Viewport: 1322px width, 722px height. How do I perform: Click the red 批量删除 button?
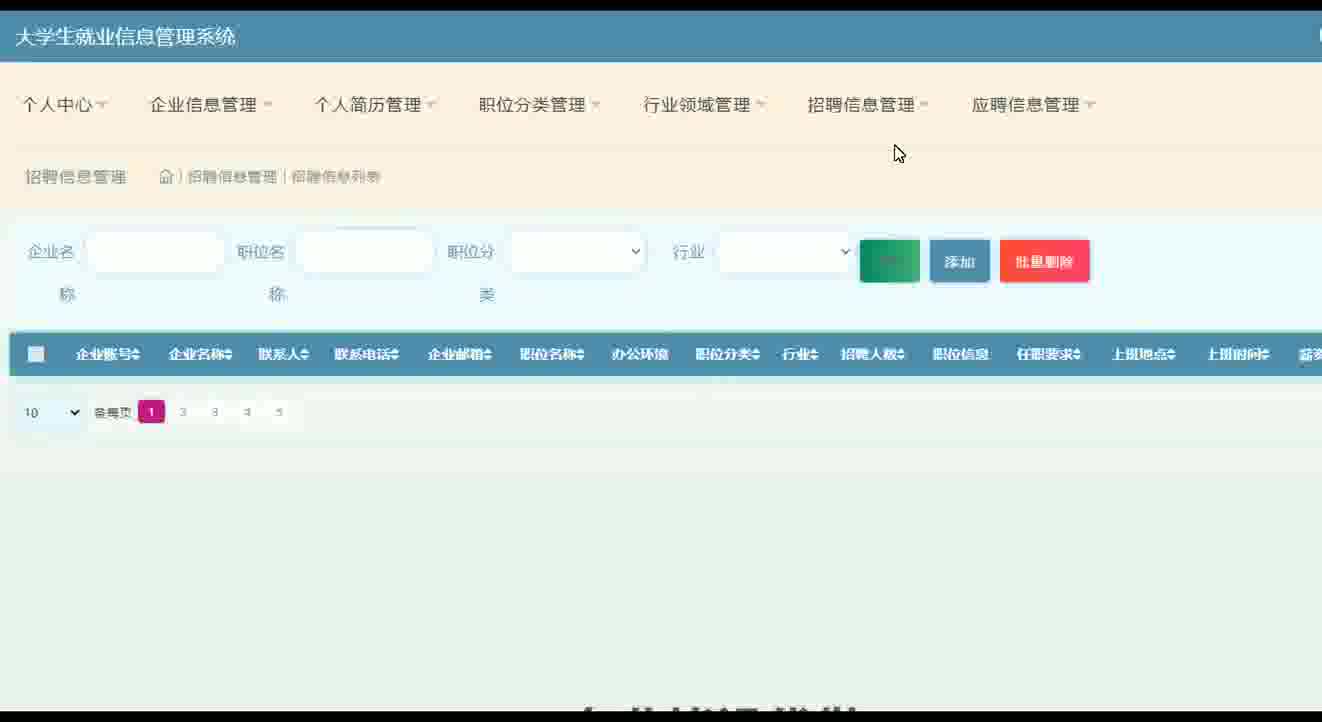1045,261
